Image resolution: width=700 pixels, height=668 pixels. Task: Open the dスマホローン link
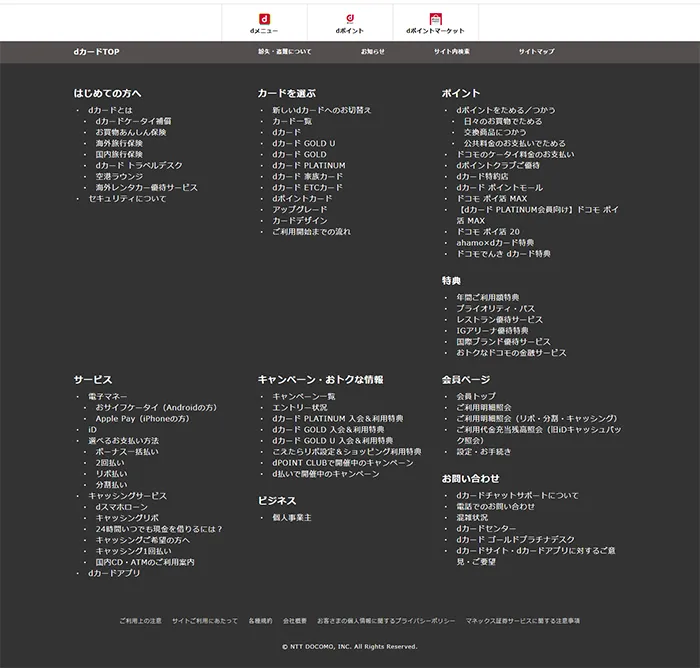click(121, 507)
